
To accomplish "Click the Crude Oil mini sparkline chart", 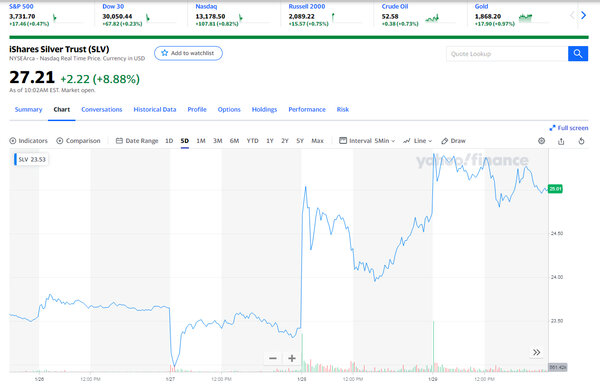I will [x=432, y=18].
